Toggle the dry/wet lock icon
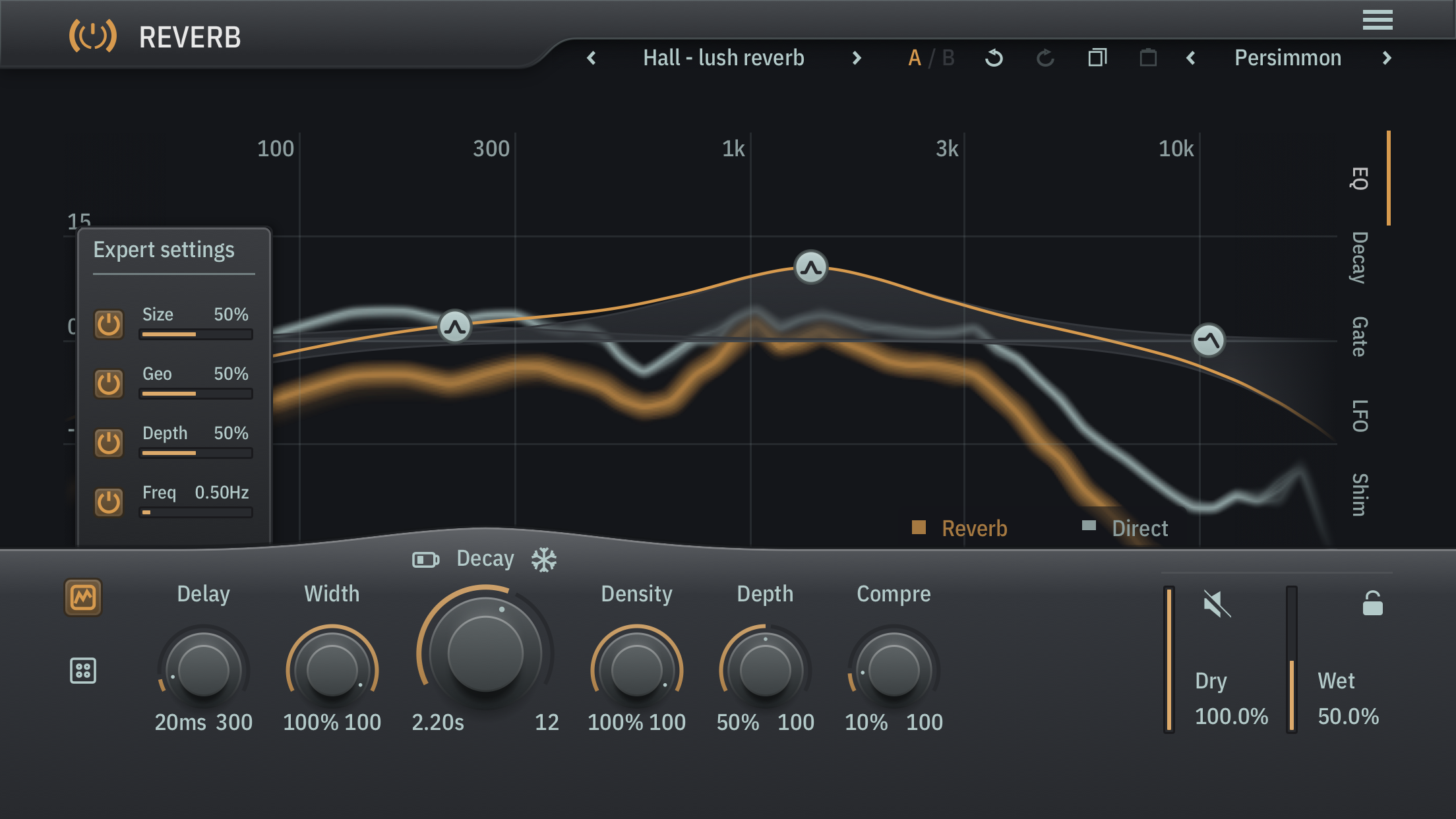 (x=1372, y=603)
